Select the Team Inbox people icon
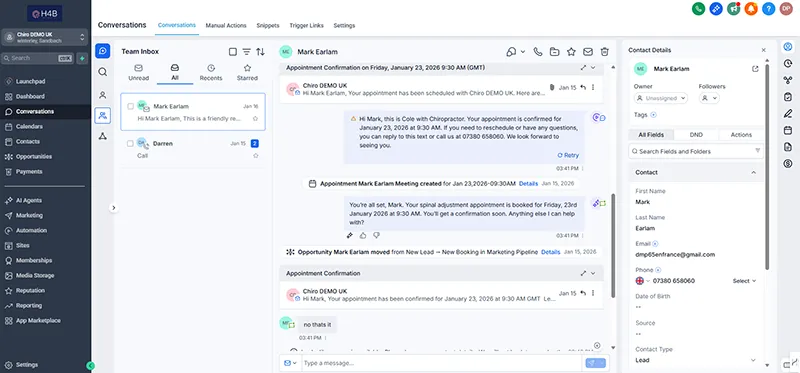Viewport: 800px width, 373px height. (103, 116)
